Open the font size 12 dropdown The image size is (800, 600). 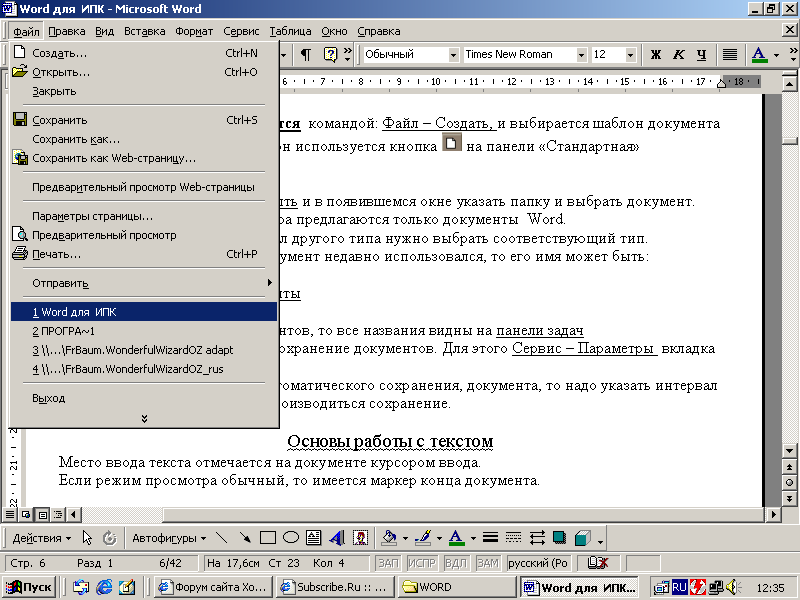click(630, 55)
